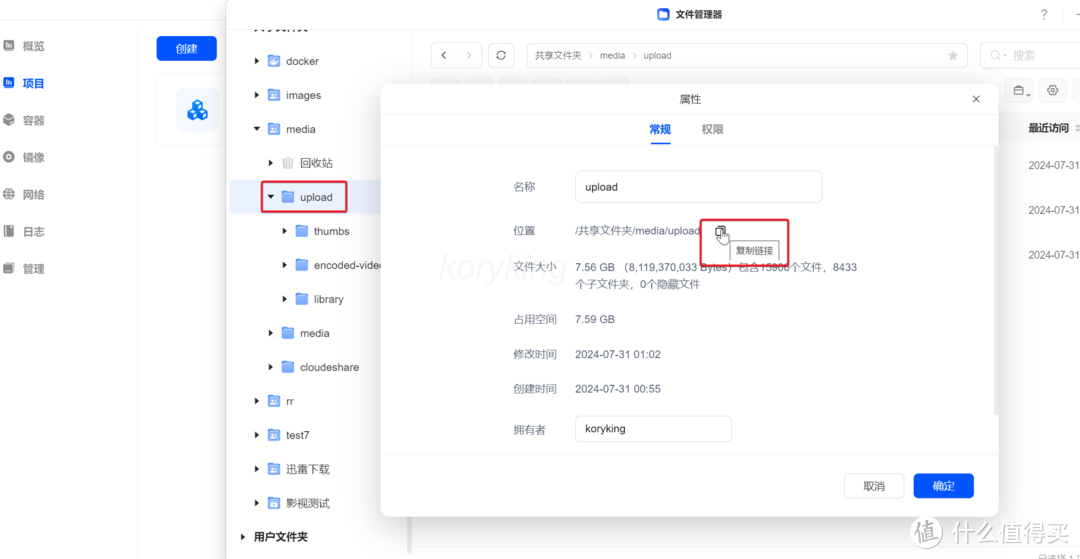Image resolution: width=1080 pixels, height=559 pixels.
Task: Click the 确定 button
Action: click(x=943, y=486)
